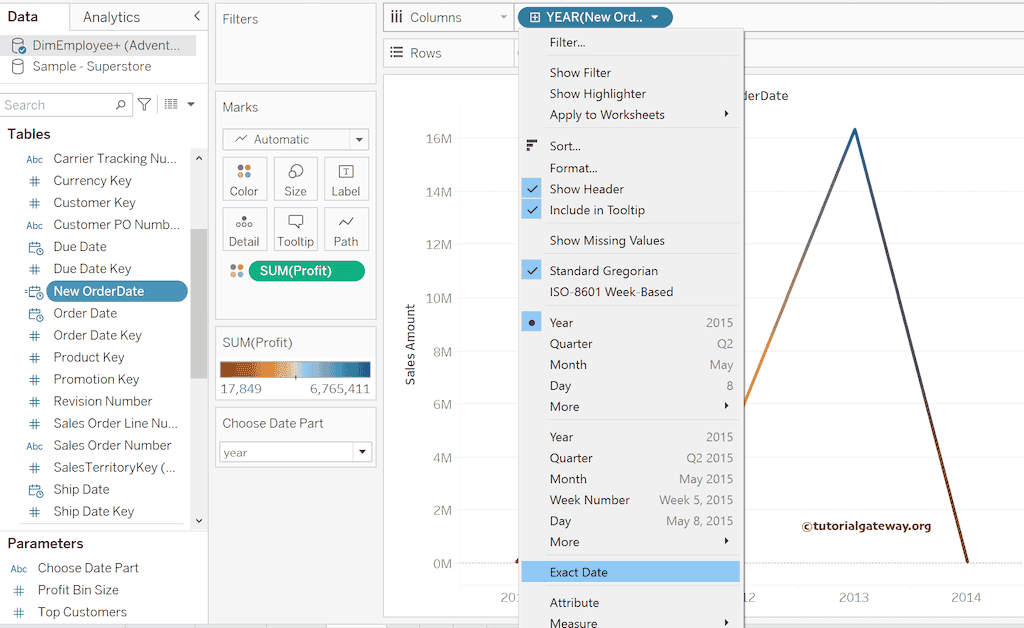Click the Tooltip mark card

coord(295,229)
